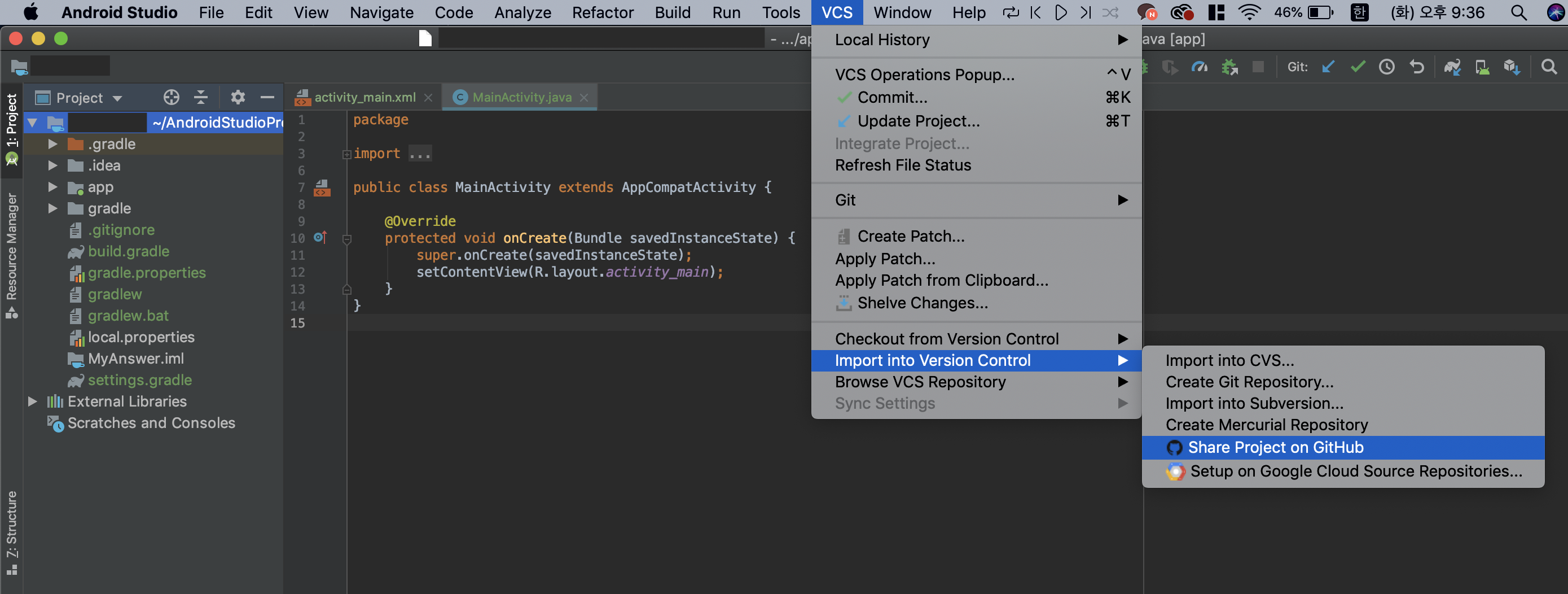Image resolution: width=1568 pixels, height=594 pixels.
Task: Close the activity_main.xml tab
Action: coord(428,98)
